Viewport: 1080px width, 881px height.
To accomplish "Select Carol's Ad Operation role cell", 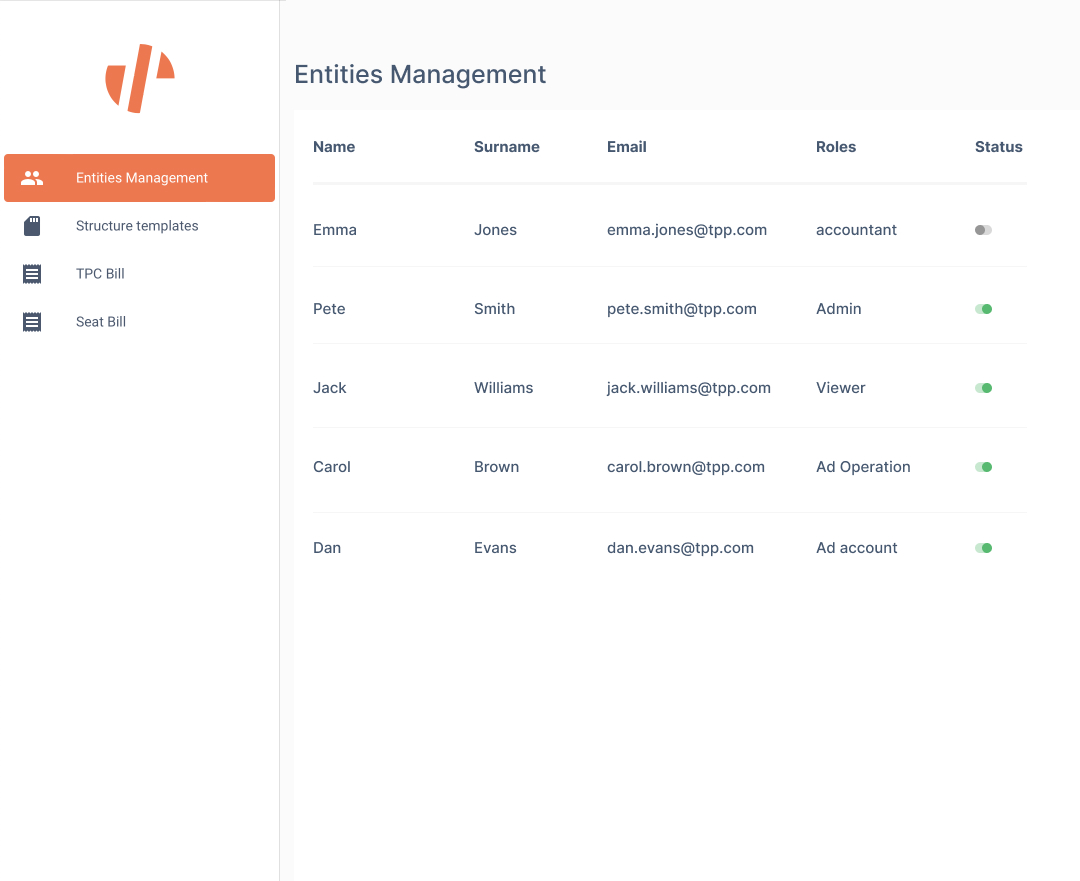I will (863, 467).
